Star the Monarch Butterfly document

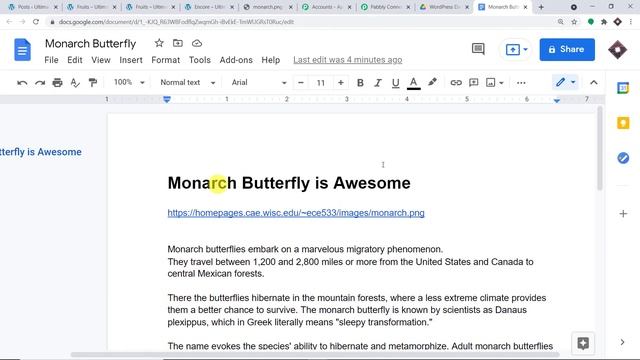[x=159, y=43]
